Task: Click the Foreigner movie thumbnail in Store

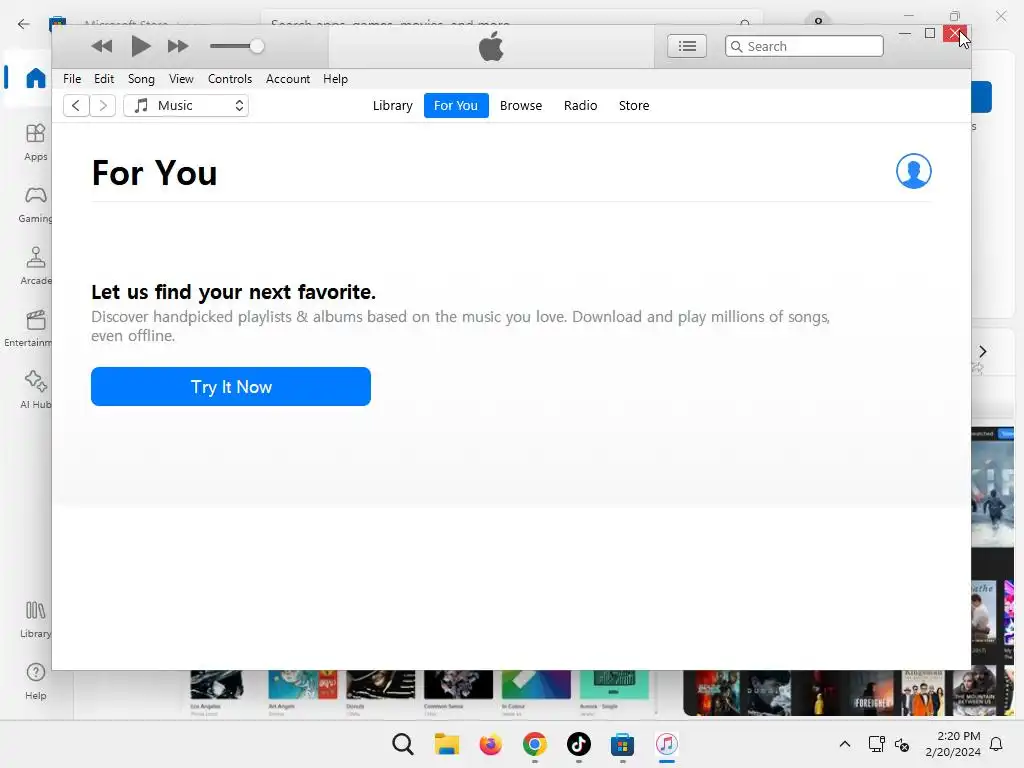Action: click(x=872, y=693)
